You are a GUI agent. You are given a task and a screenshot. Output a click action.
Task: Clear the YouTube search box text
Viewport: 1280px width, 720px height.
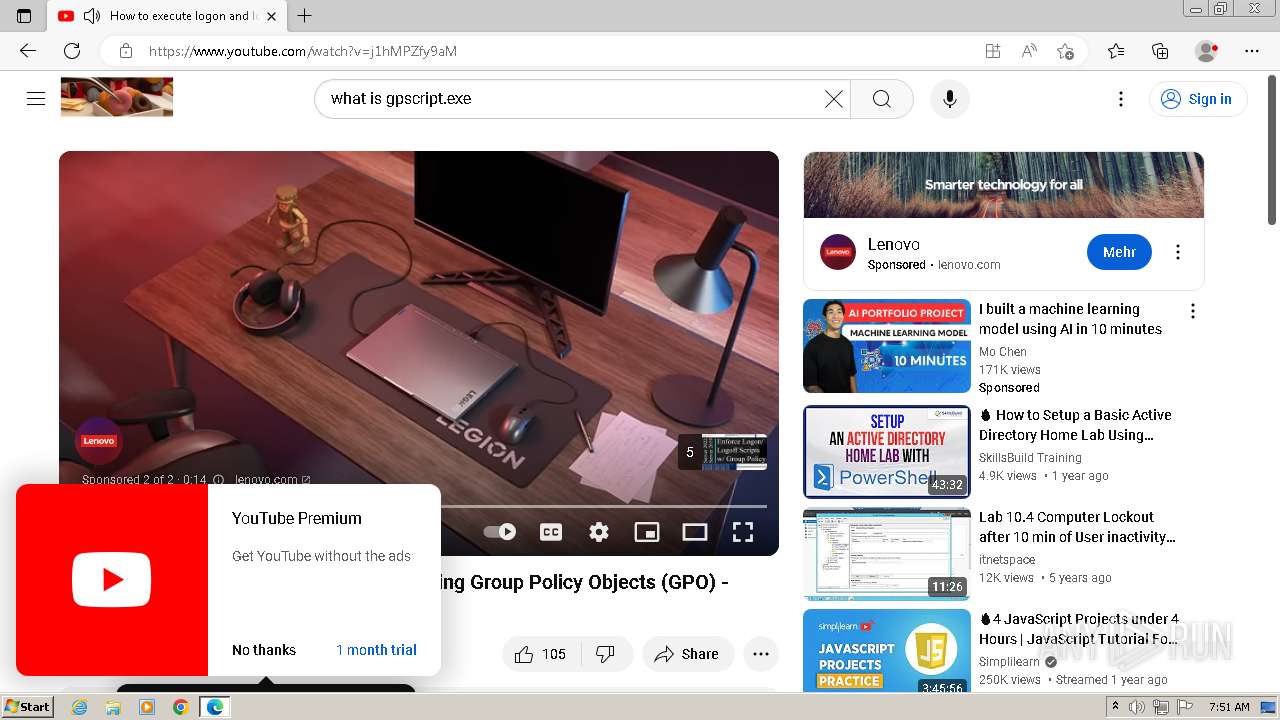tap(833, 99)
